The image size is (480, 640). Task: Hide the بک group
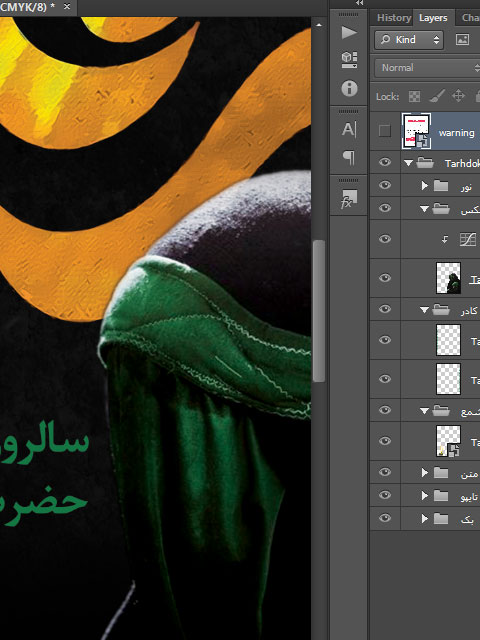point(384,518)
